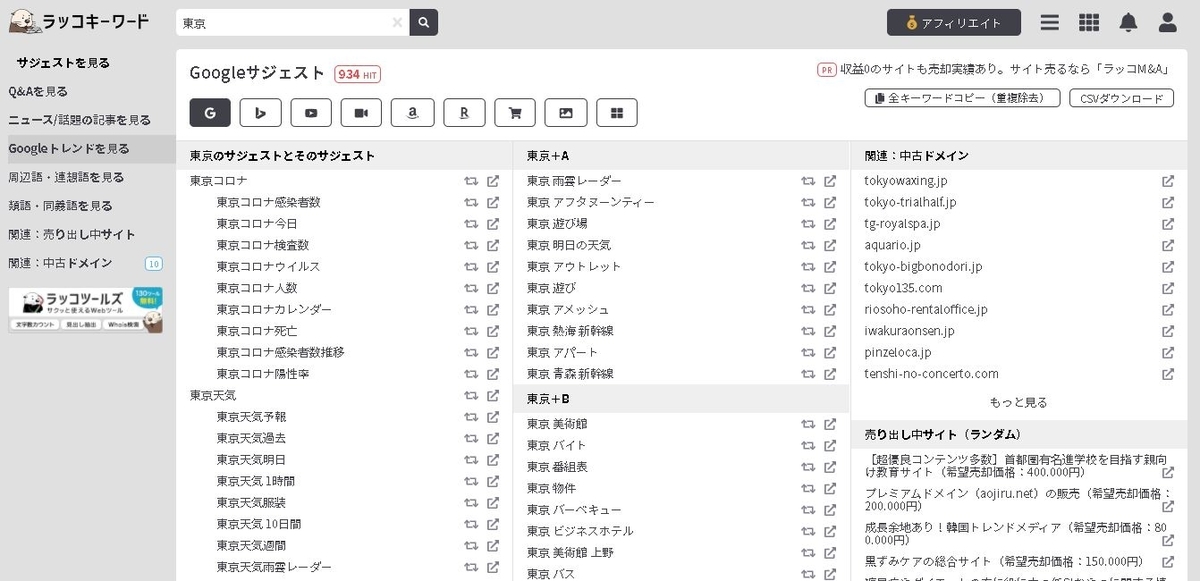The width and height of the screenshot is (1200, 581).
Task: Open aquario.jp external link icon
Action: 1167,245
